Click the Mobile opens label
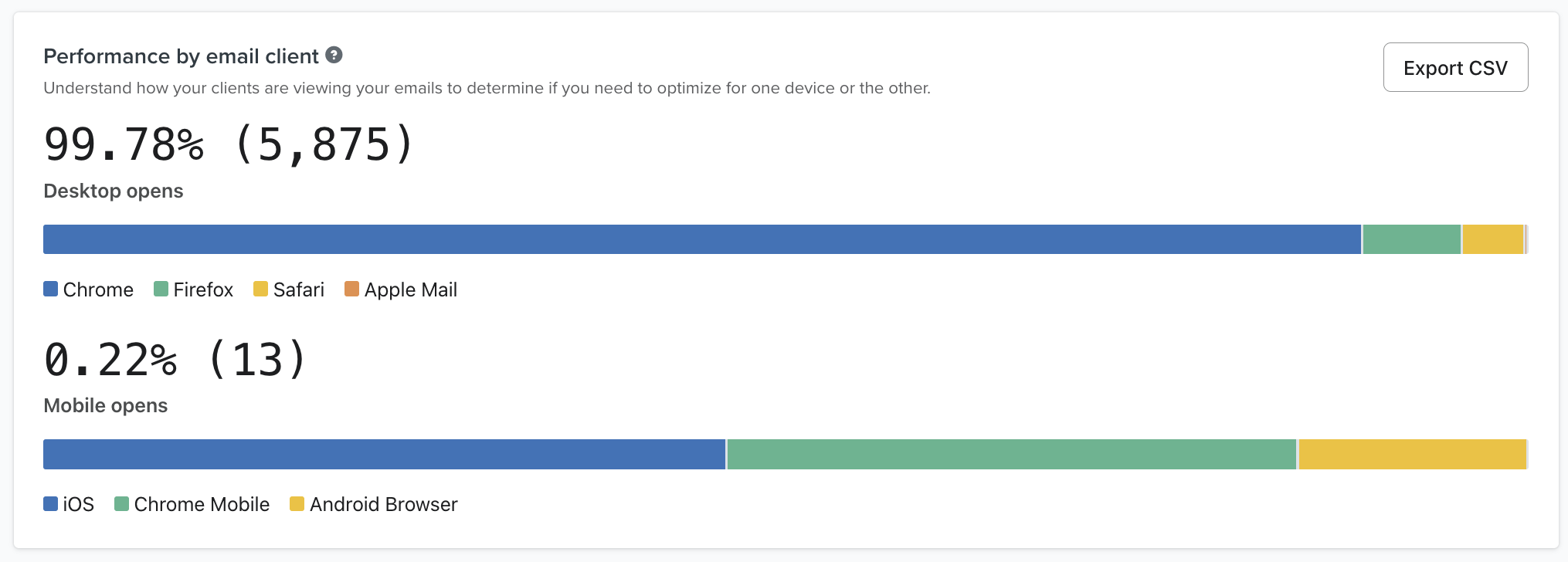The image size is (1568, 562). tap(106, 405)
